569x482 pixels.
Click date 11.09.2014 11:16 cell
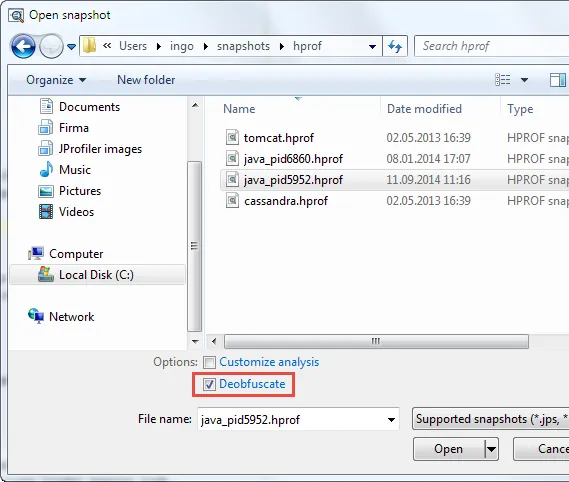pyautogui.click(x=428, y=180)
